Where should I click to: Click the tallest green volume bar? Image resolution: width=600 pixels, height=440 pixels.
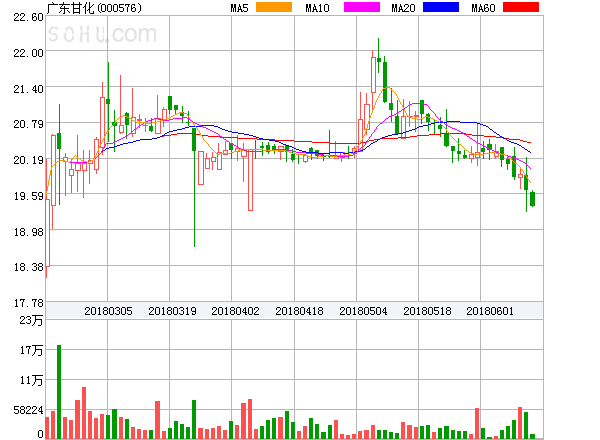click(59, 392)
